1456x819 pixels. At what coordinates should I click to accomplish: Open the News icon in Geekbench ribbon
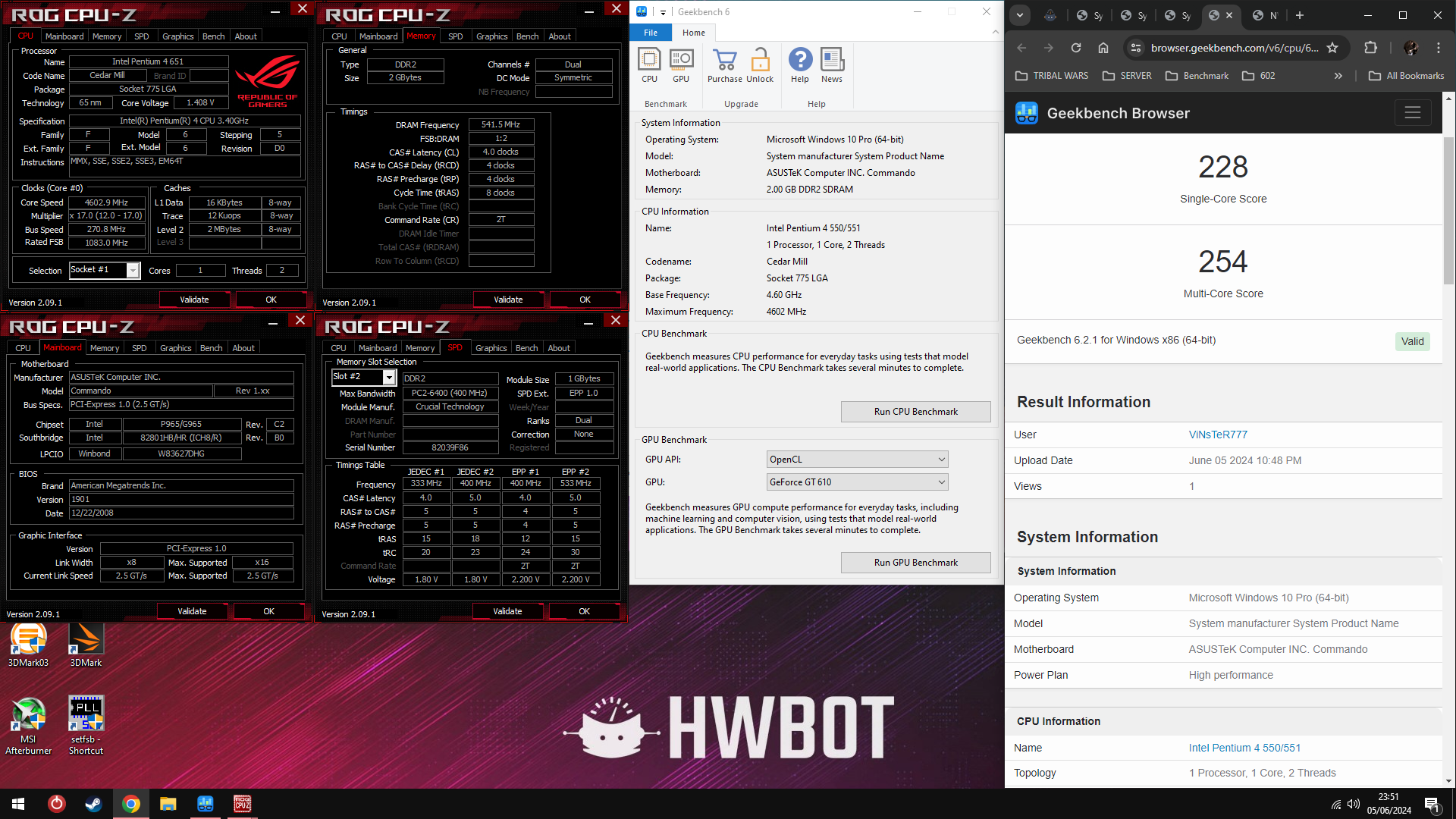pos(832,65)
